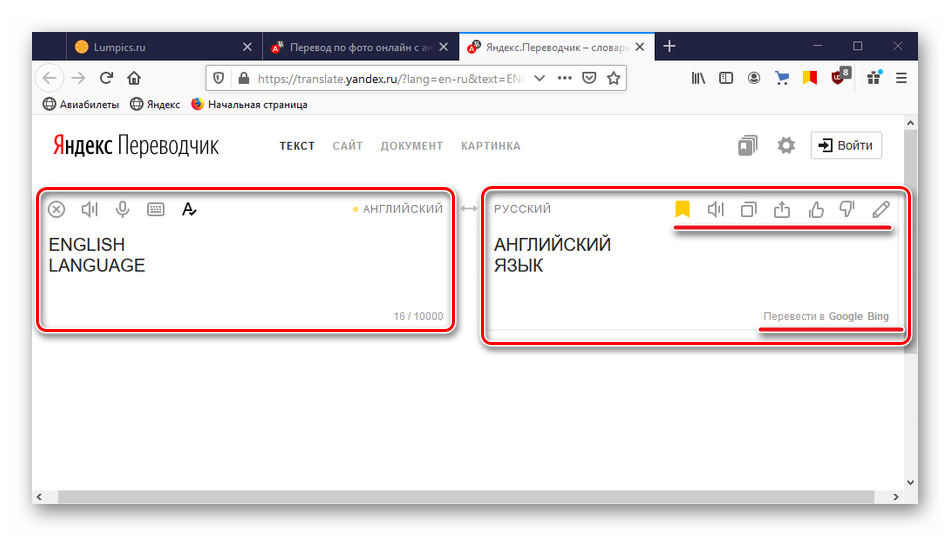Suggest an edit with the pencil icon

[880, 209]
